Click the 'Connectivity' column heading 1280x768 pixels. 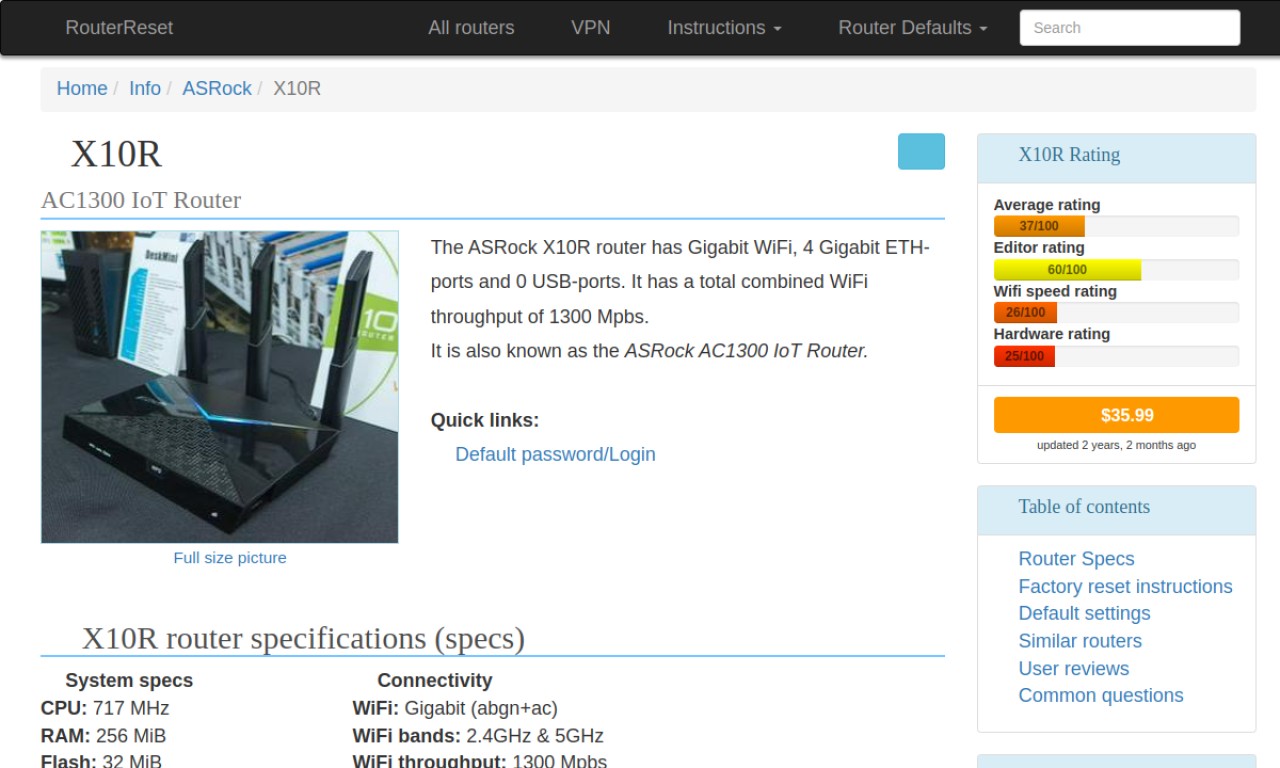click(x=435, y=680)
